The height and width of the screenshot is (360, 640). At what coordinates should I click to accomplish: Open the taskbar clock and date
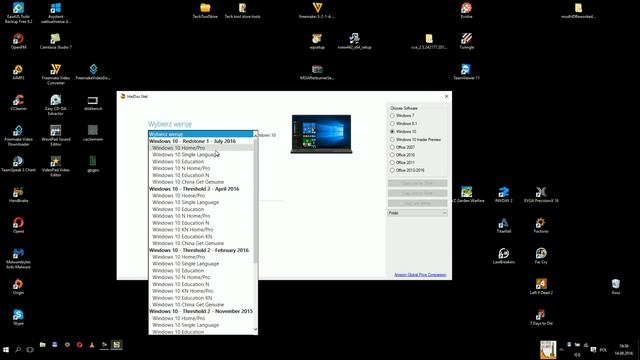pyautogui.click(x=624, y=350)
